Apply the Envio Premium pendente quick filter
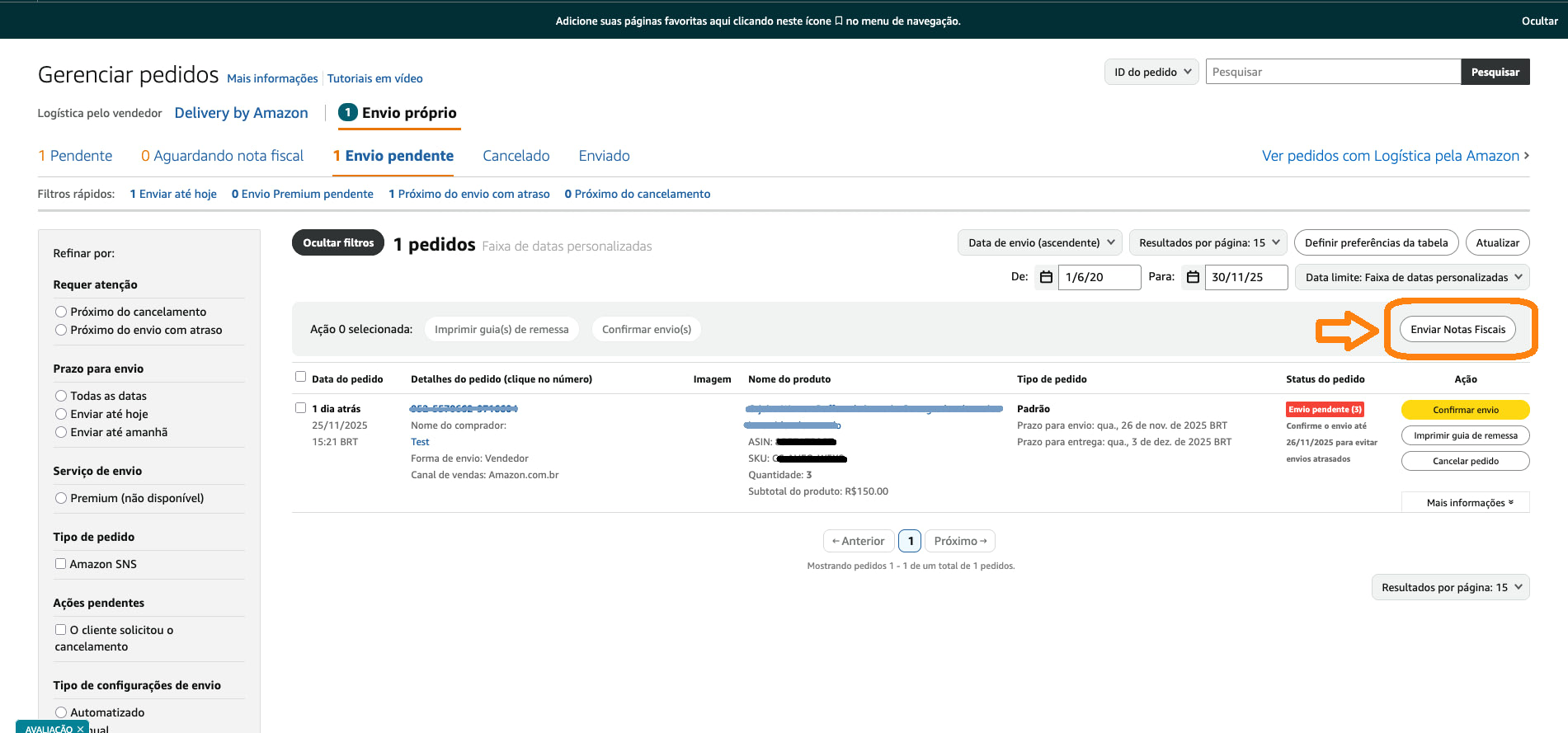This screenshot has width=1568, height=733. (x=303, y=194)
